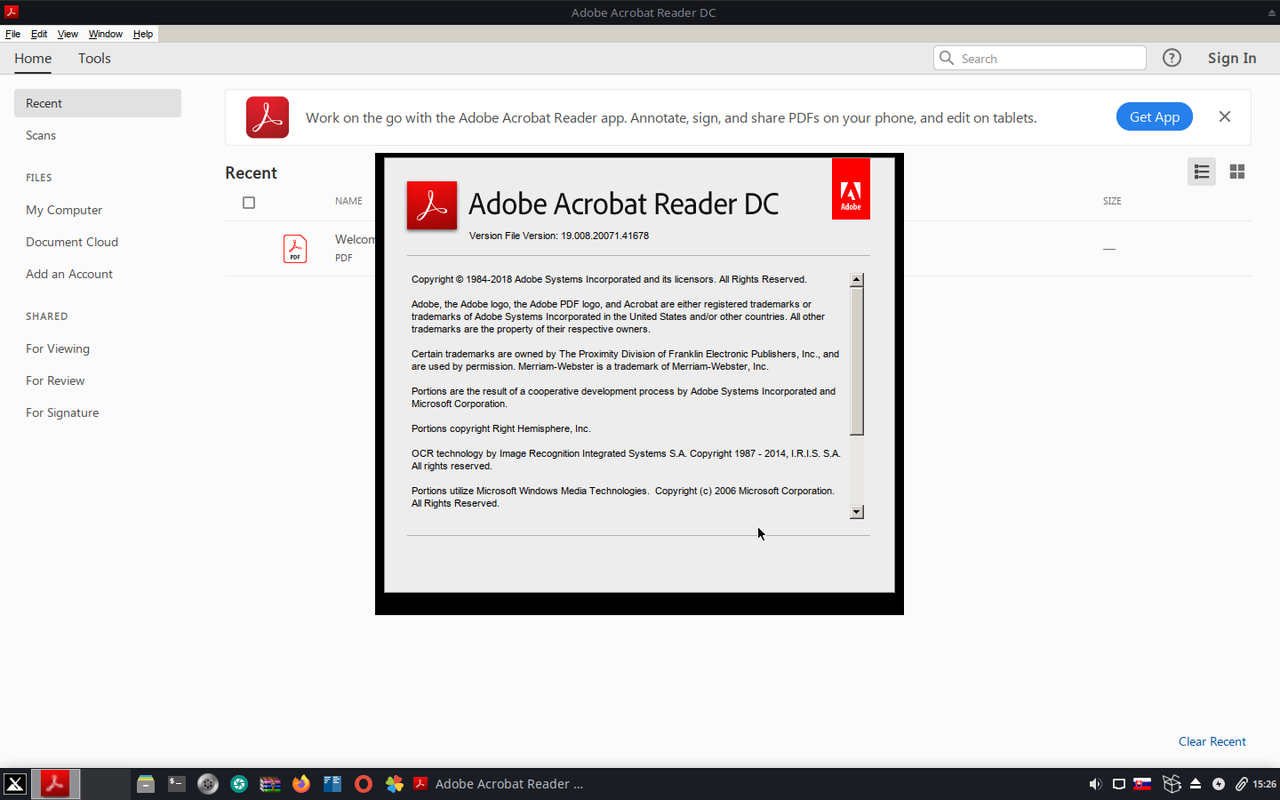The image size is (1280, 800).
Task: Switch to the Home tab
Action: tap(33, 58)
